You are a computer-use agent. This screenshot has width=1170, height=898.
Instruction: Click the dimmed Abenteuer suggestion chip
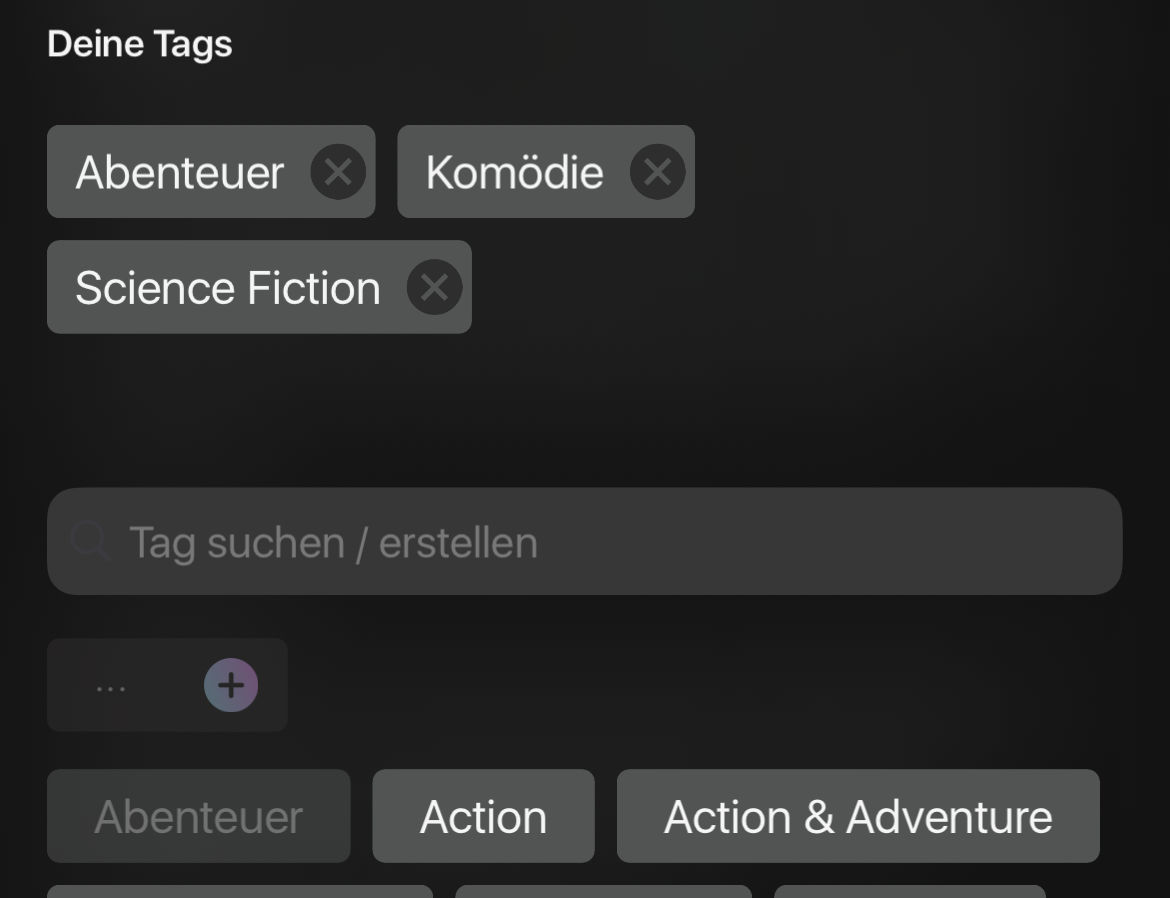point(198,816)
